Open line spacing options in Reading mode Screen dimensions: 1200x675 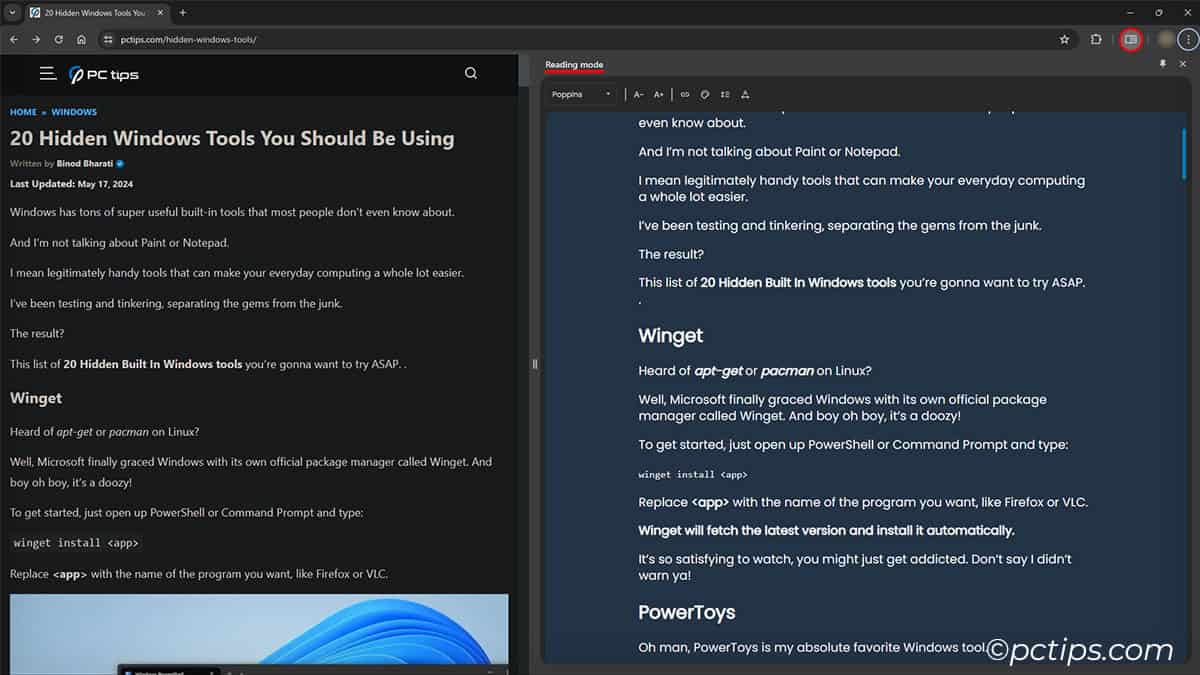[725, 94]
